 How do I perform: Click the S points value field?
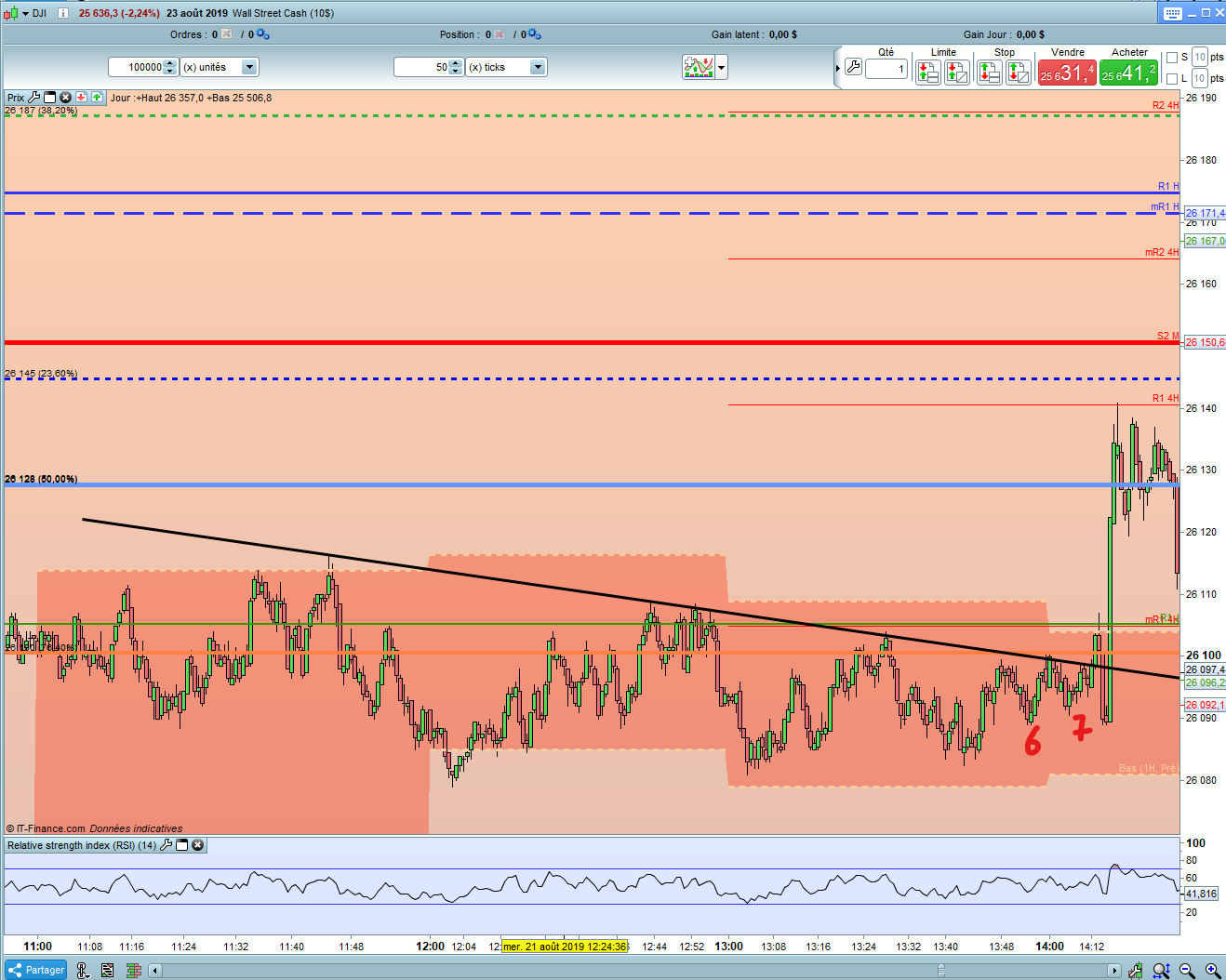click(1200, 58)
